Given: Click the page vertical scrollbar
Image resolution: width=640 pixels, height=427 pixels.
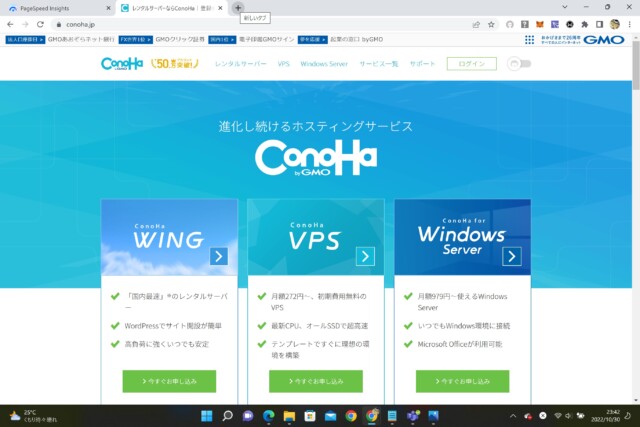Looking at the screenshot, I should [636, 65].
